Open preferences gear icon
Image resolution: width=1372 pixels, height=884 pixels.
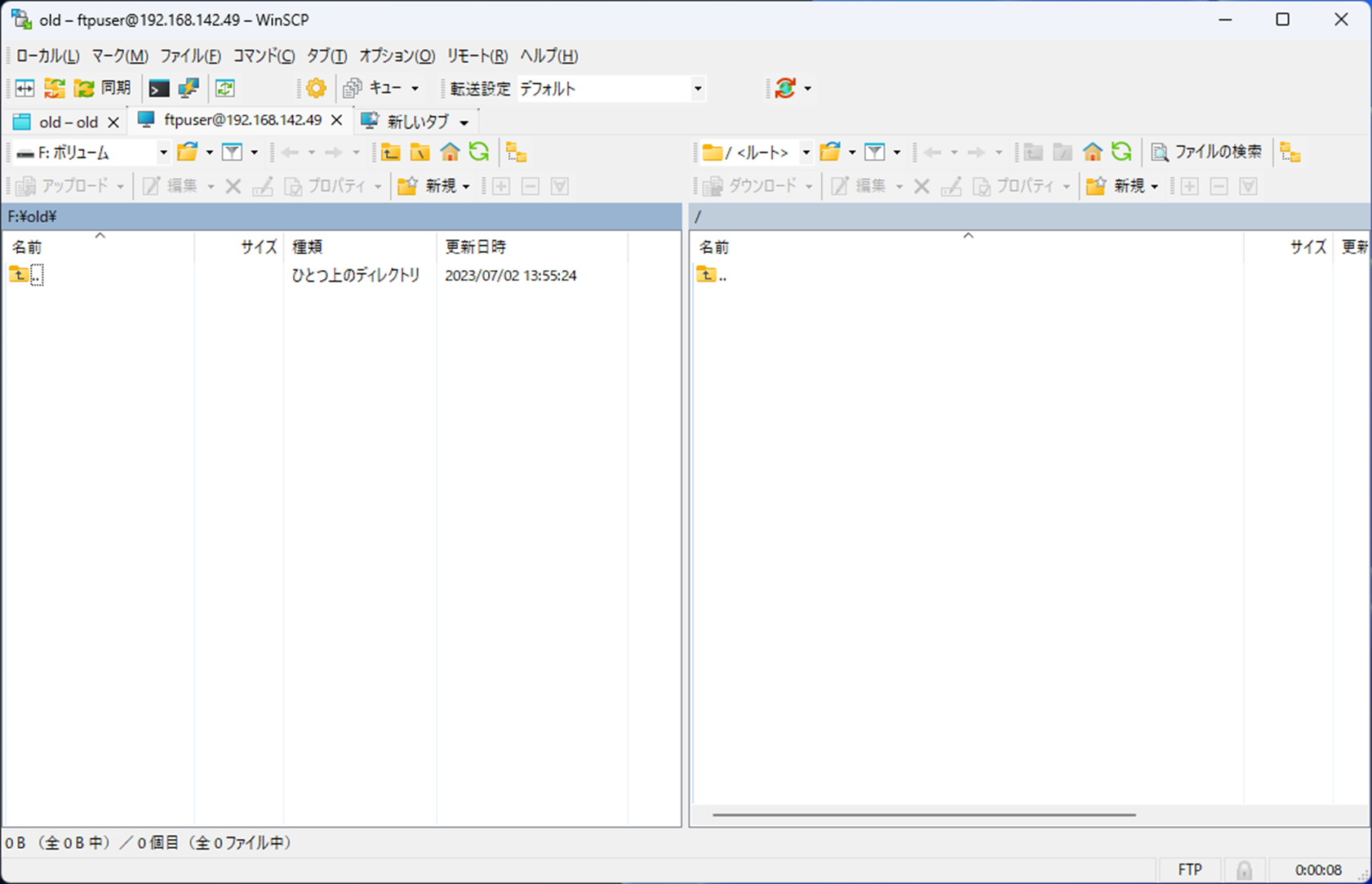click(x=316, y=88)
